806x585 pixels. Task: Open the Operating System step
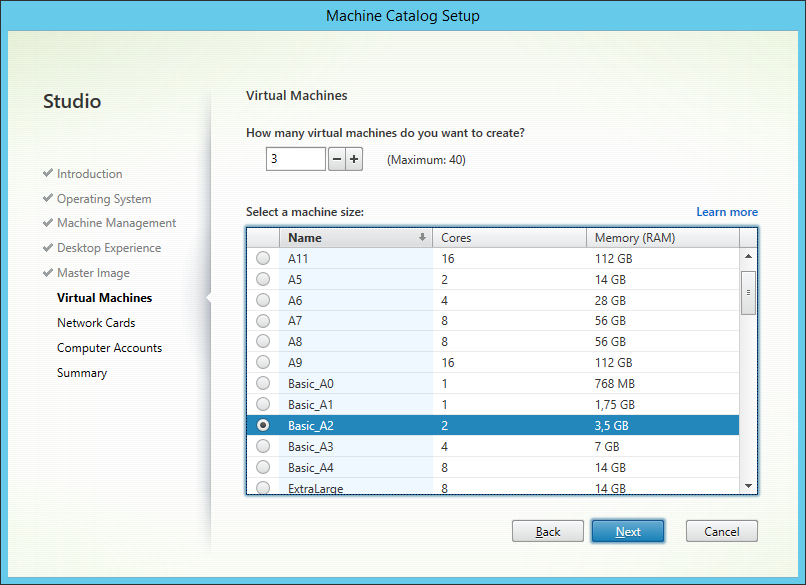click(104, 199)
